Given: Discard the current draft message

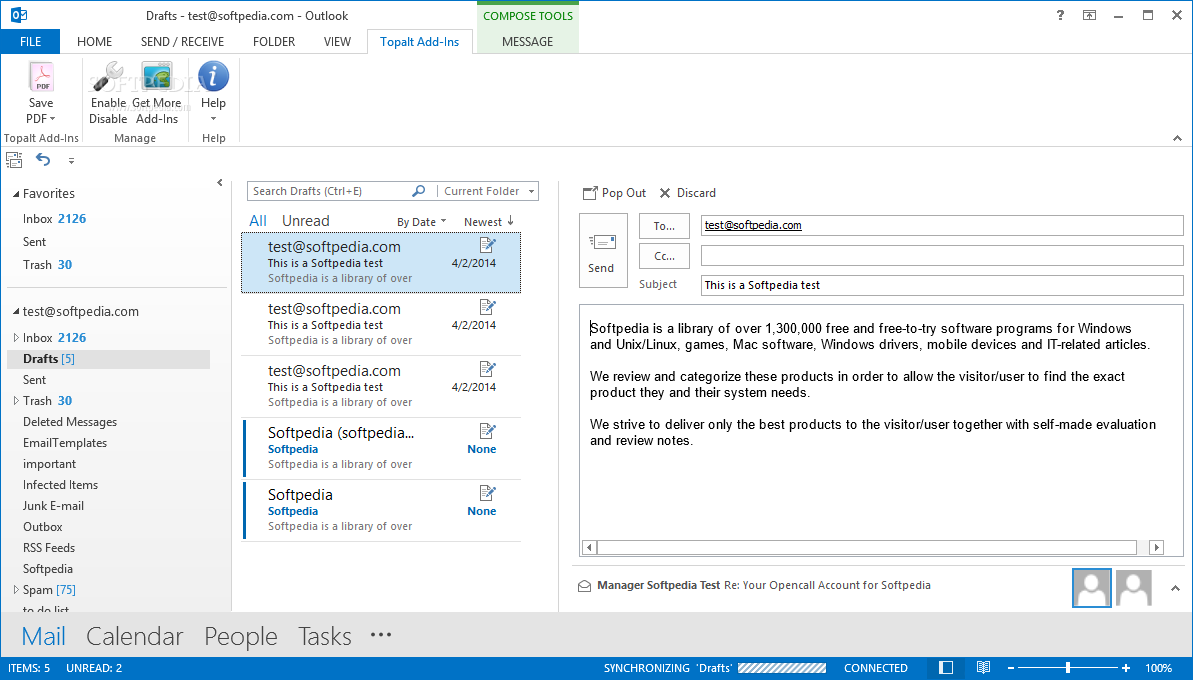Looking at the screenshot, I should click(x=687, y=193).
